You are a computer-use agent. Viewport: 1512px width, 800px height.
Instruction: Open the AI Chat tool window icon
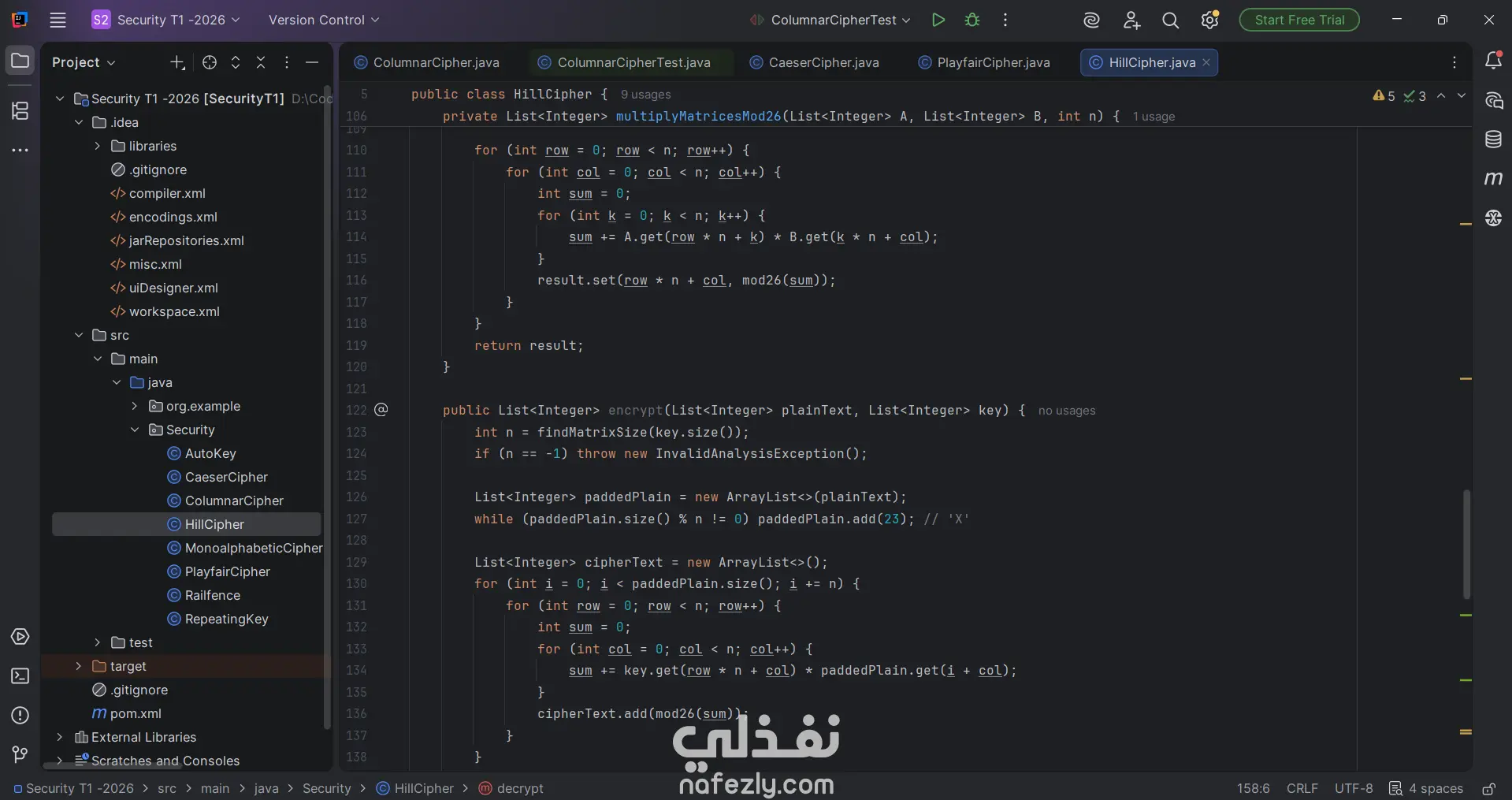point(1493,100)
